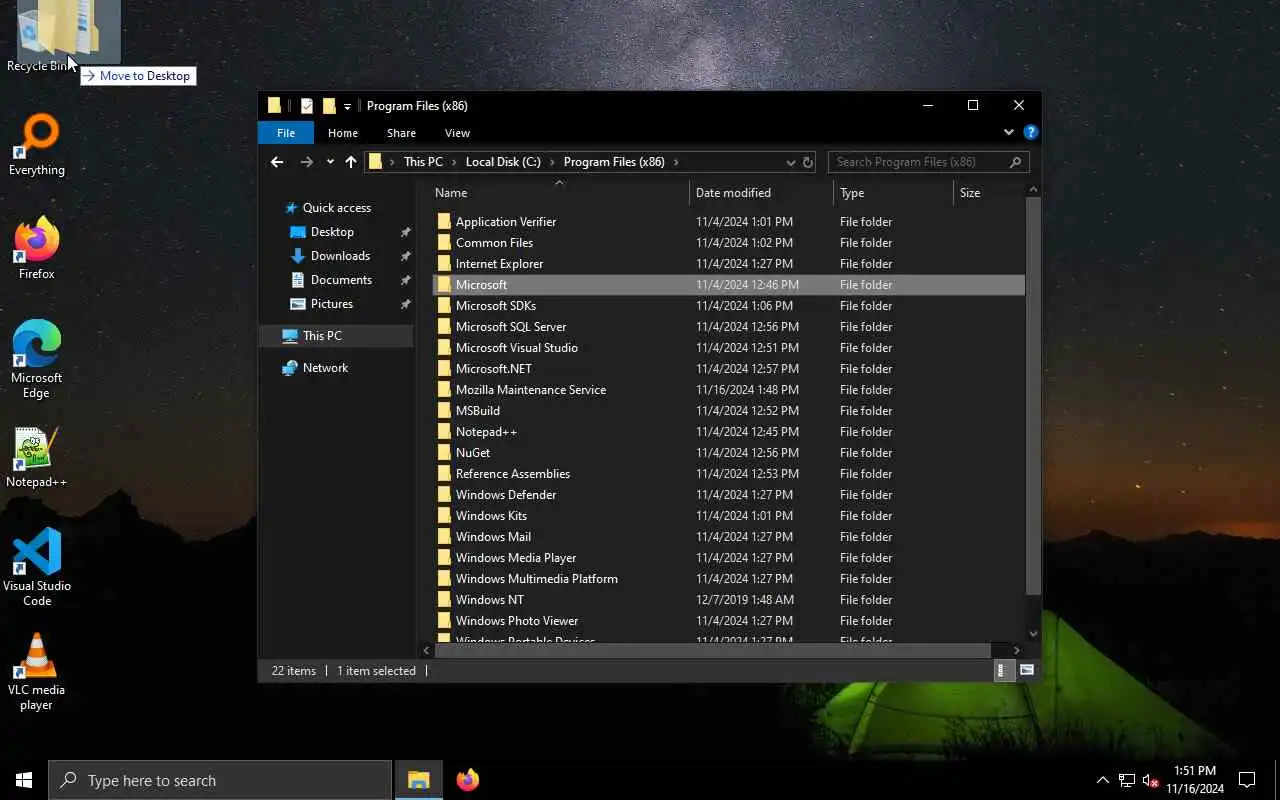1280x800 pixels.
Task: Click the horizontal scrollbar of the file list
Action: click(712, 650)
